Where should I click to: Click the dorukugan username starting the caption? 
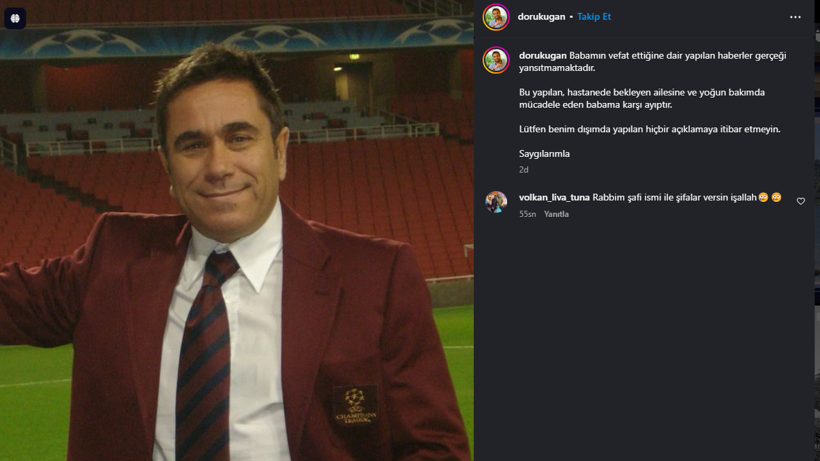(x=542, y=56)
